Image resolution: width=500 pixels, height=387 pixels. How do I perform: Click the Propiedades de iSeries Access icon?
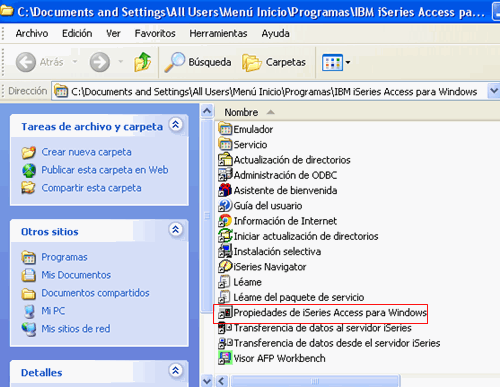pyautogui.click(x=225, y=313)
